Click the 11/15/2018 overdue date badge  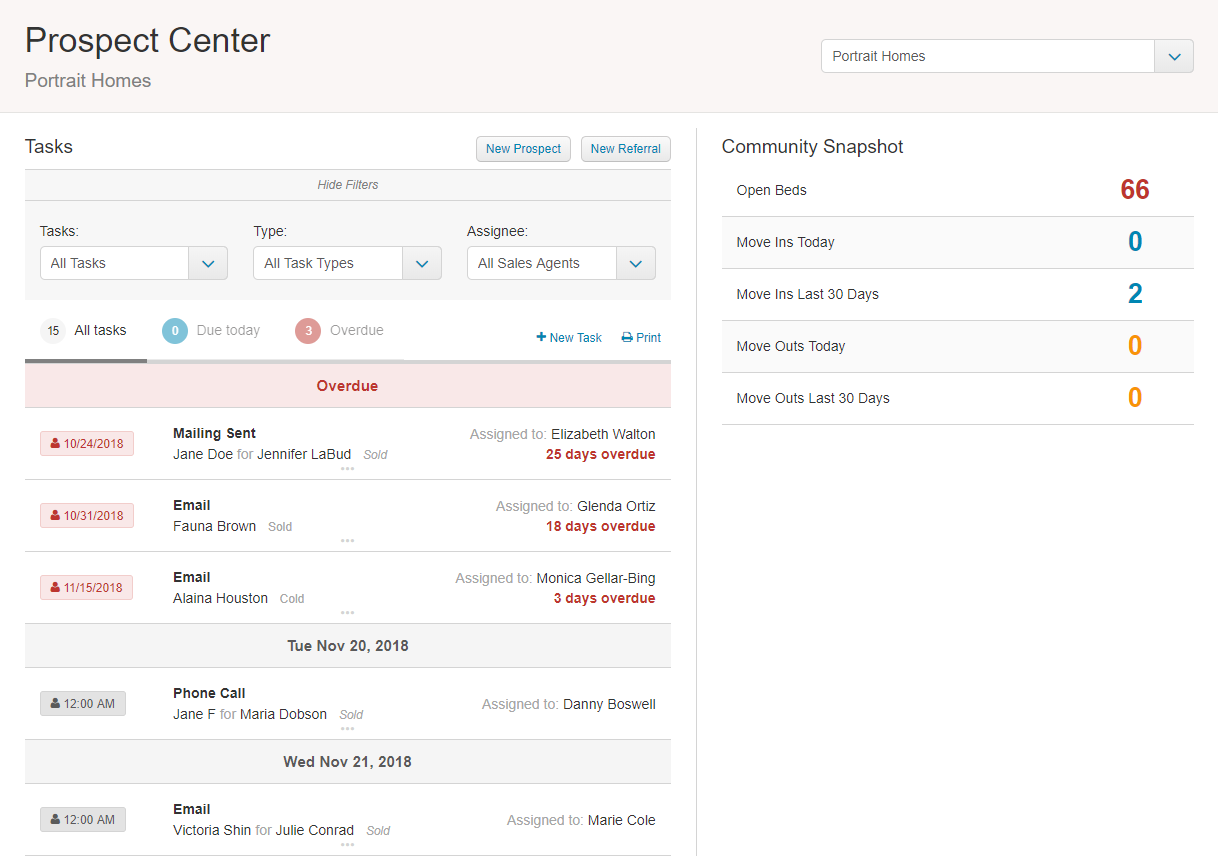pyautogui.click(x=87, y=588)
